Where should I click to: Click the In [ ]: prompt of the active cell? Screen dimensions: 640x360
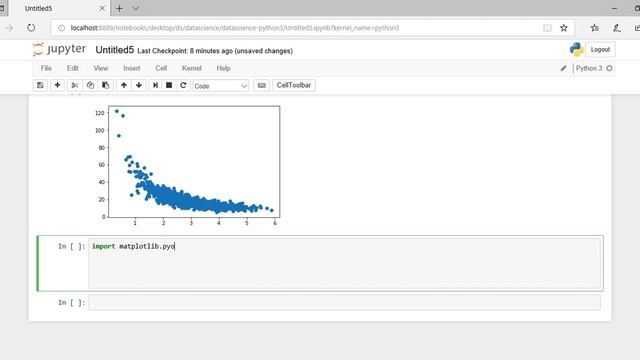72,246
